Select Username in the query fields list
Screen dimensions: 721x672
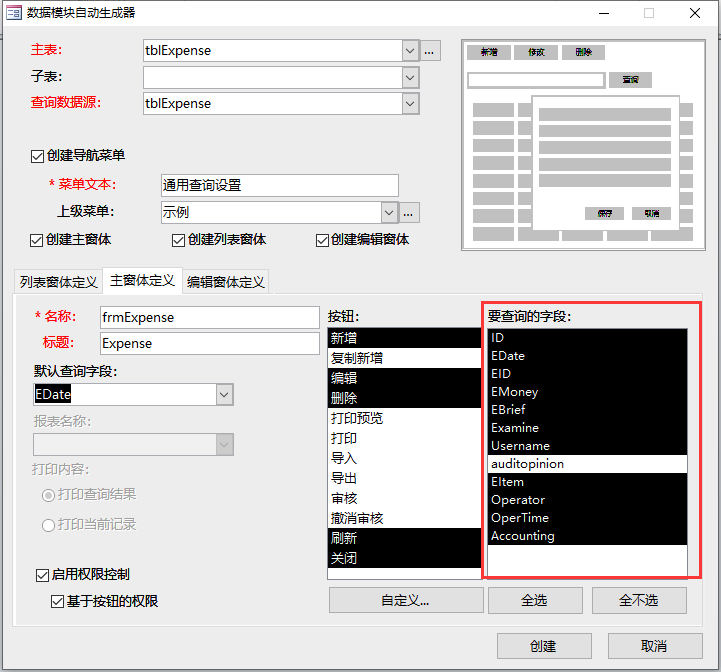pyautogui.click(x=587, y=446)
